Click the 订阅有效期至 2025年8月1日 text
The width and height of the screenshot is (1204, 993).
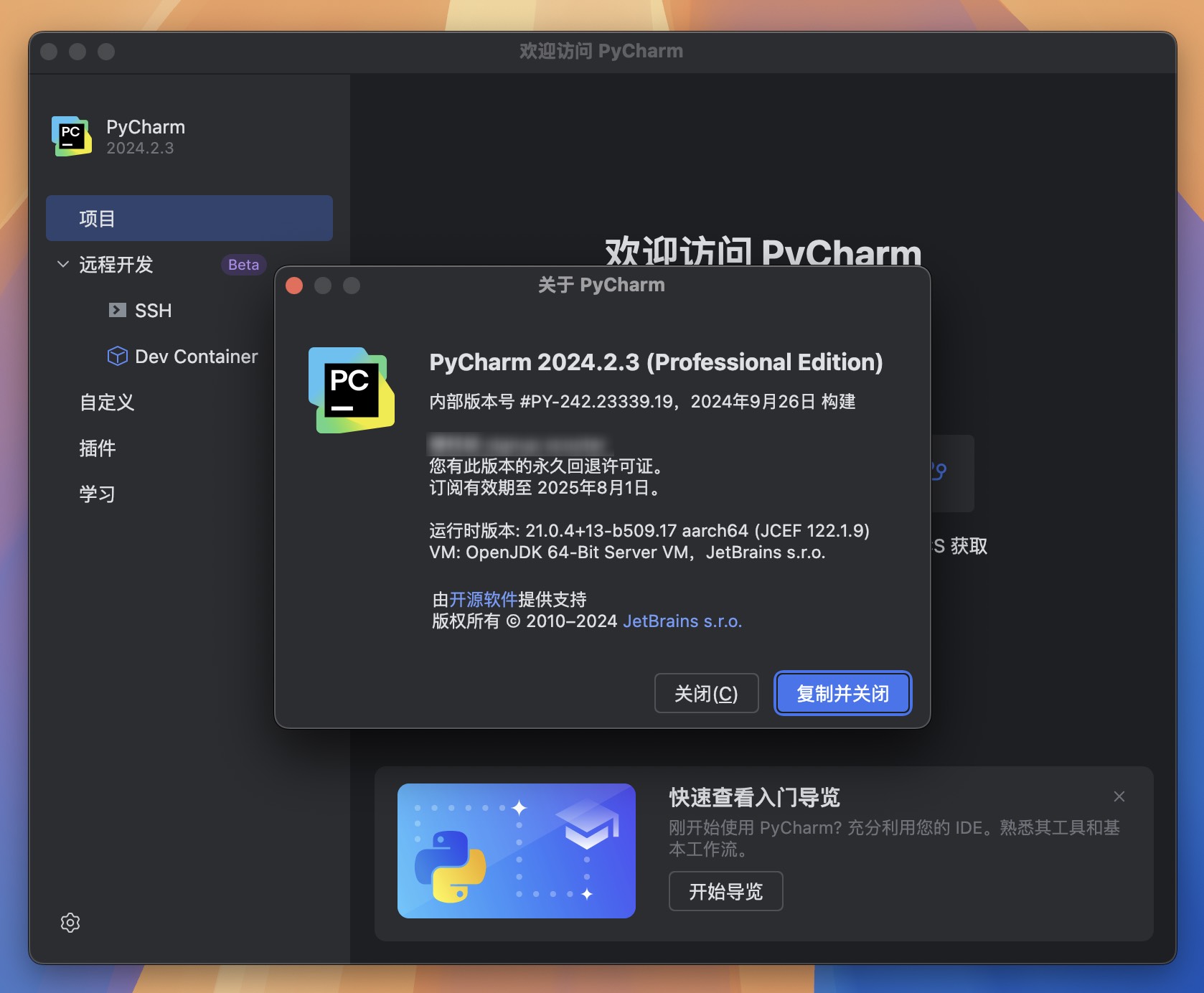pyautogui.click(x=544, y=488)
